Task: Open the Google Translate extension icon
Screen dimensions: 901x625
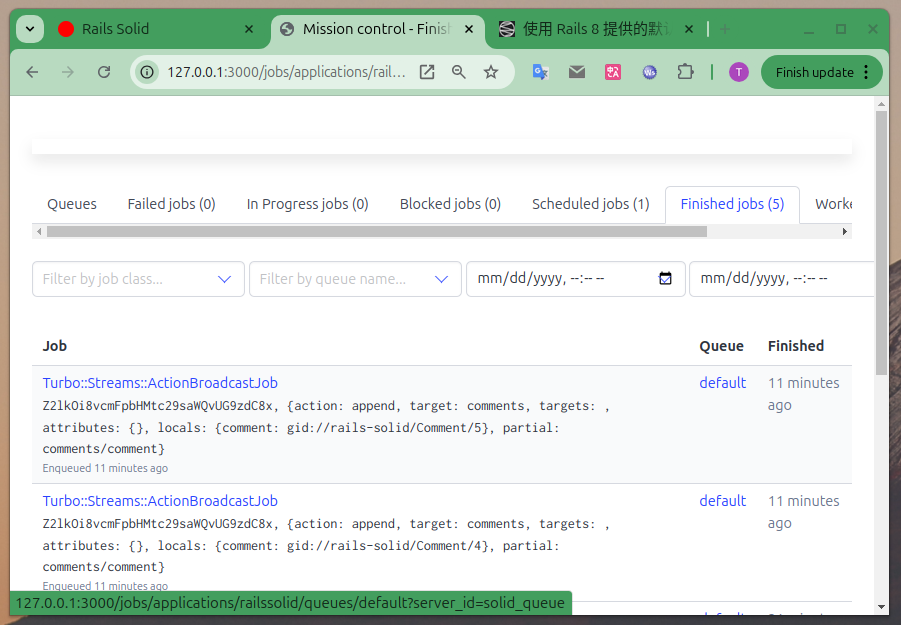Action: [540, 72]
